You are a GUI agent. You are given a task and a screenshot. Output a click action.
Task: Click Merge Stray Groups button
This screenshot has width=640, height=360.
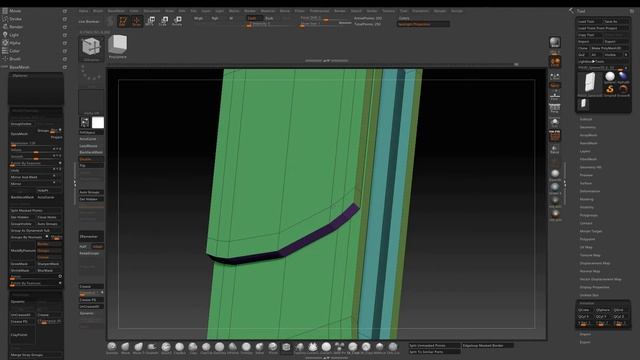coord(36,355)
